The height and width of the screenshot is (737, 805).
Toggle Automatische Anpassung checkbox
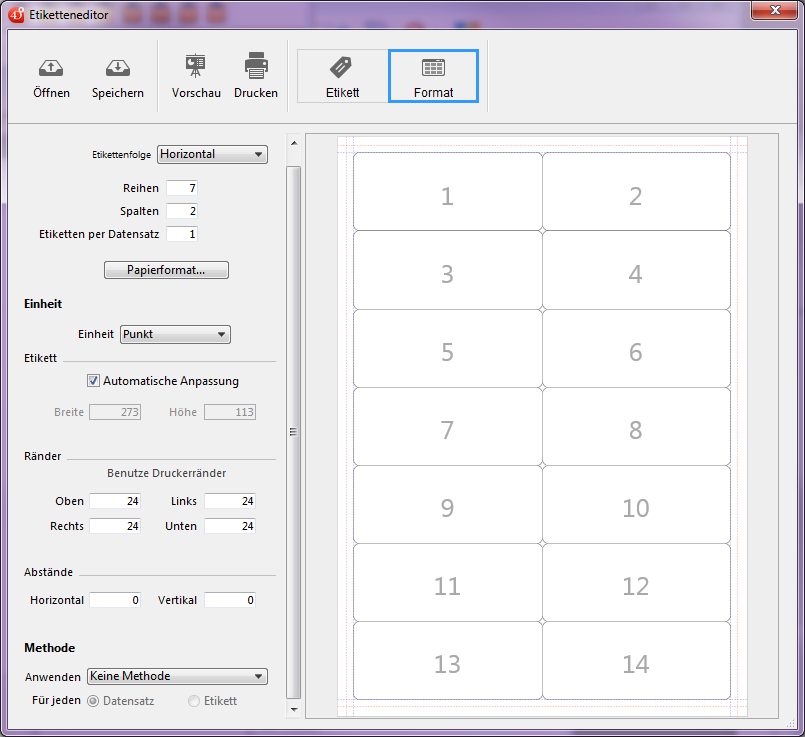click(94, 381)
